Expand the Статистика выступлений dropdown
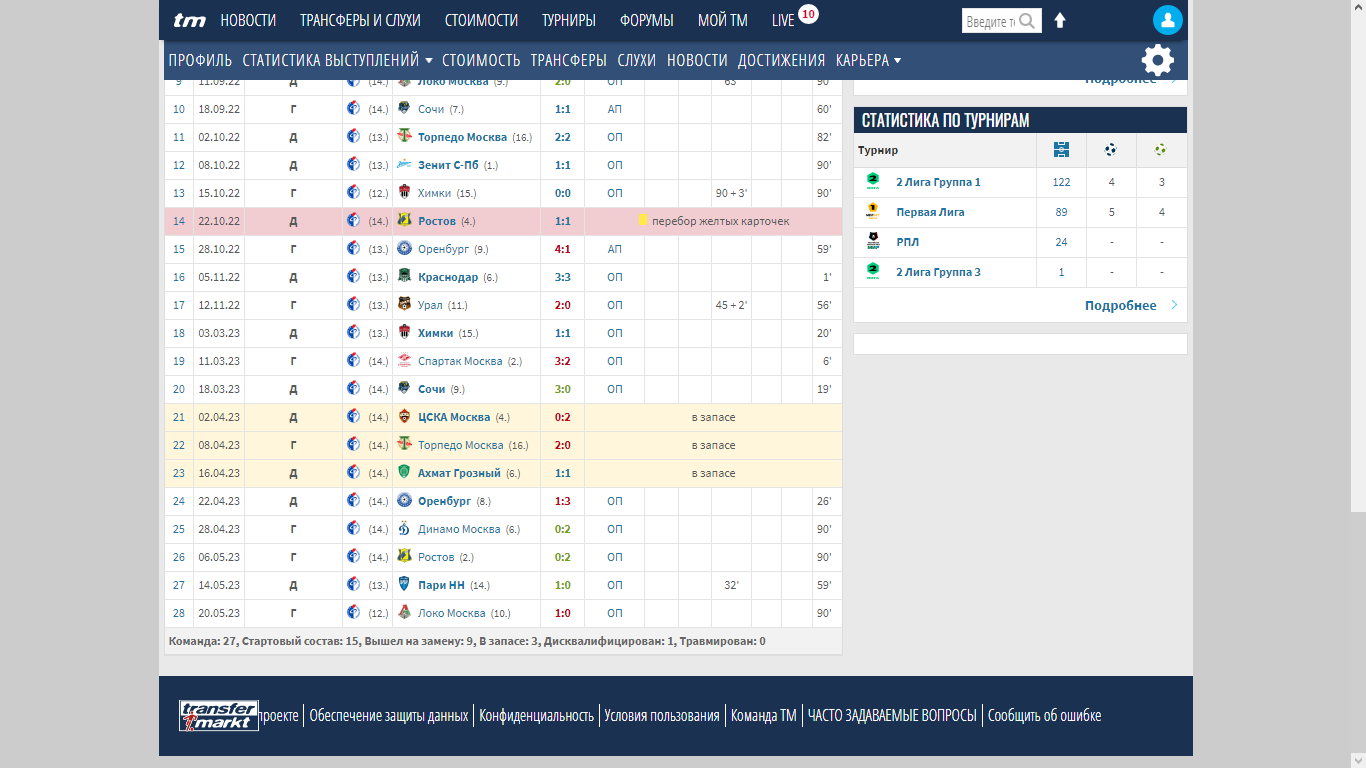 click(337, 60)
